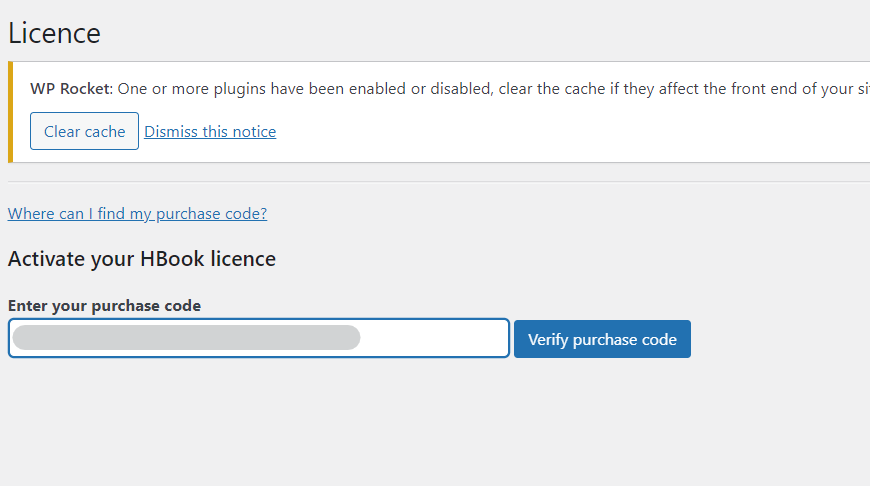This screenshot has height=486, width=870.
Task: Open 'Where can I find my purchase code?' link
Action: [x=137, y=213]
